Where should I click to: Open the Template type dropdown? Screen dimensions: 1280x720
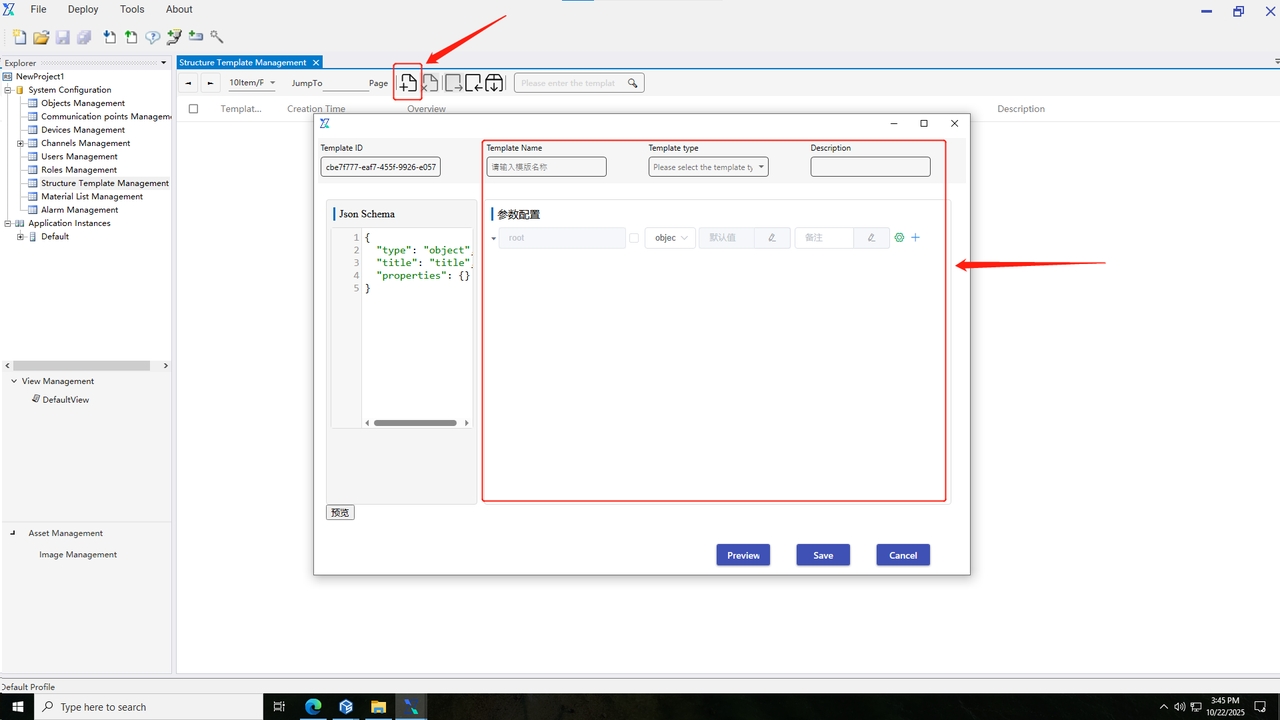[708, 167]
